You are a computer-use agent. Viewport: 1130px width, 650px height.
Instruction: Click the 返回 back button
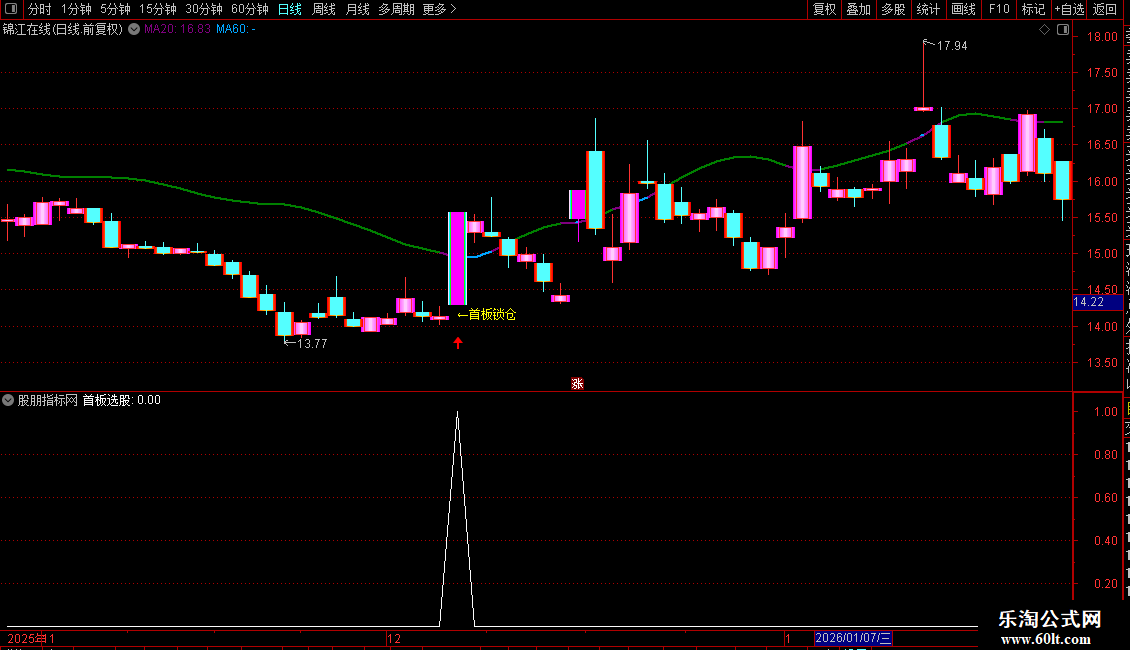click(x=1104, y=9)
